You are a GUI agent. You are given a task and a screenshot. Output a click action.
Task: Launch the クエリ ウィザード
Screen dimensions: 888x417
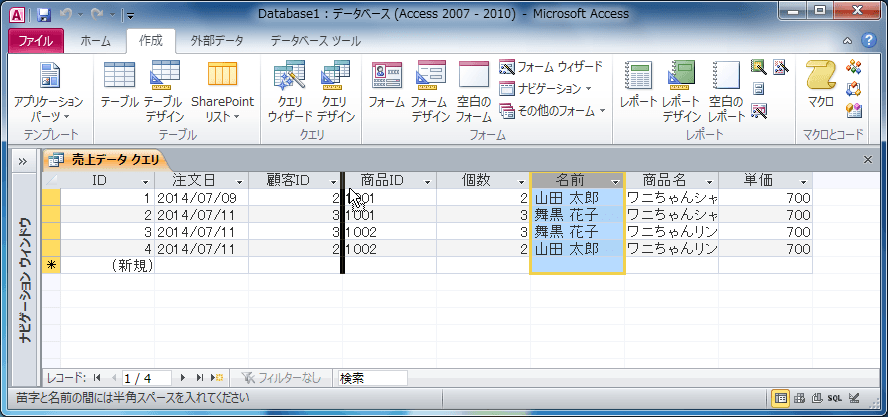[x=290, y=92]
